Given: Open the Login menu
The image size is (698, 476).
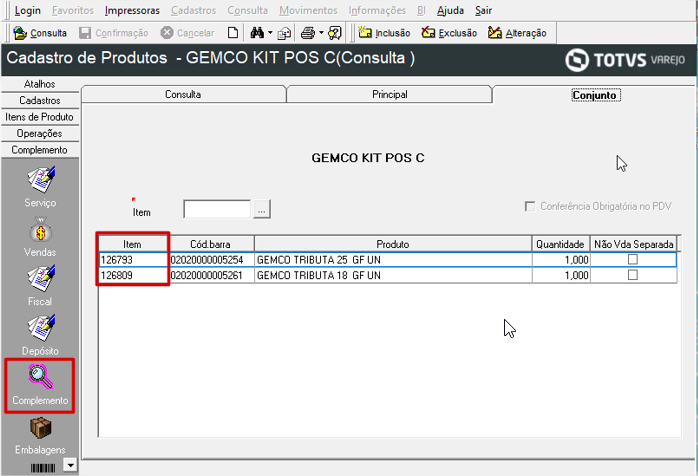Looking at the screenshot, I should click(x=28, y=10).
